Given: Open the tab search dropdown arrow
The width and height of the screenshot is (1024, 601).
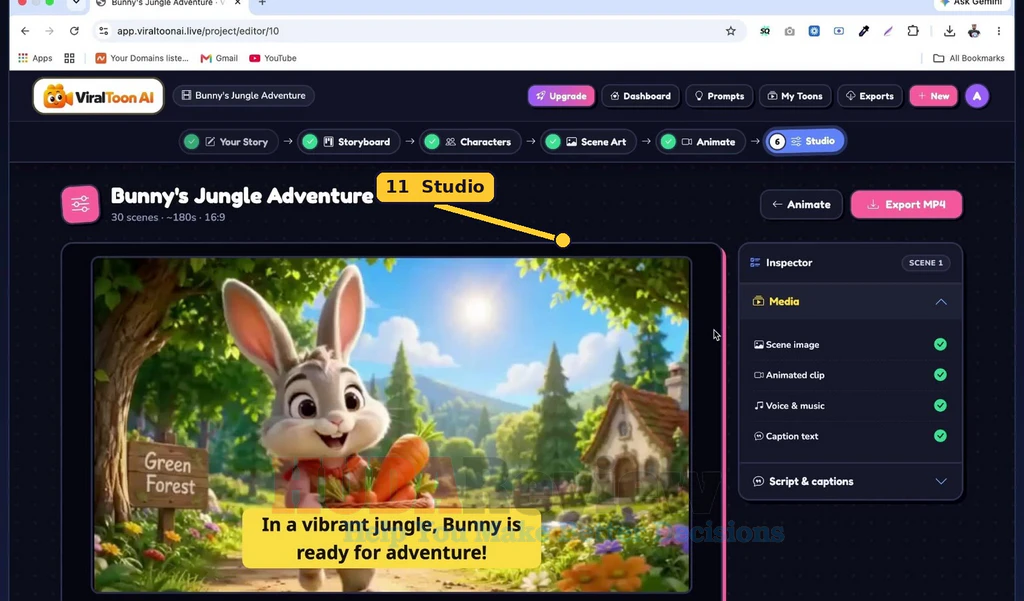Looking at the screenshot, I should pyautogui.click(x=76, y=3).
